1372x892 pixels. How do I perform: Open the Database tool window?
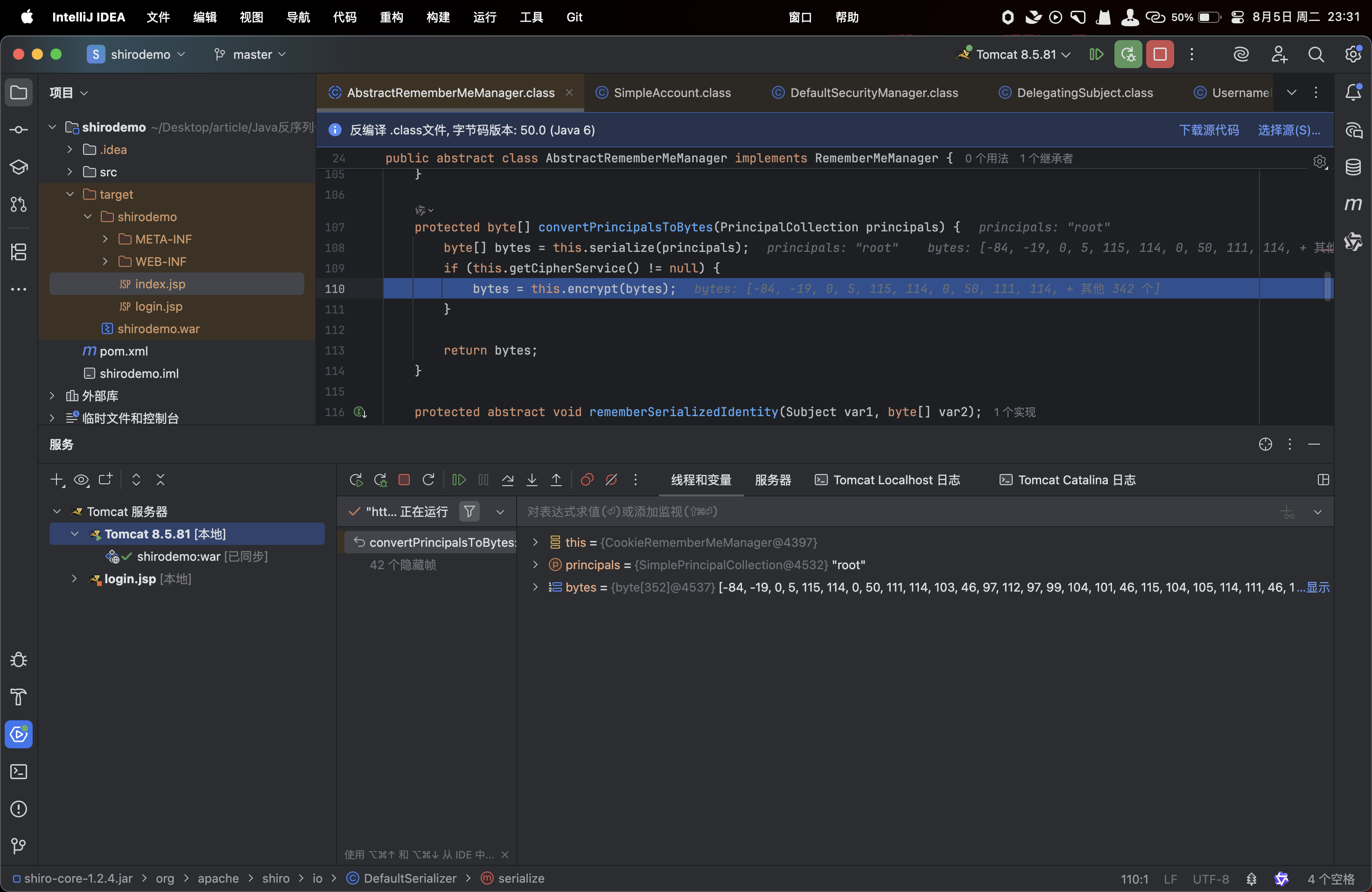tap(1353, 167)
